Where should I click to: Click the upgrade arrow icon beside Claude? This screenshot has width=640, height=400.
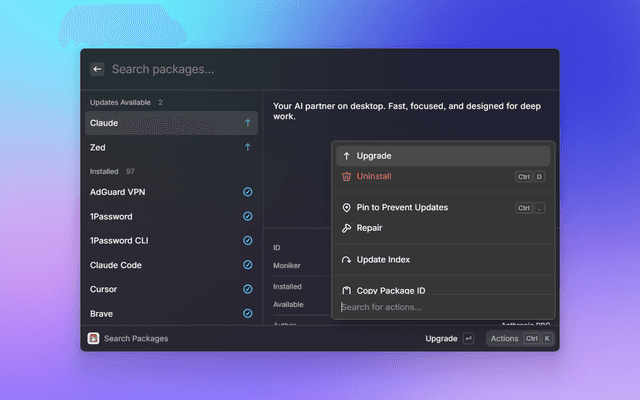click(247, 123)
